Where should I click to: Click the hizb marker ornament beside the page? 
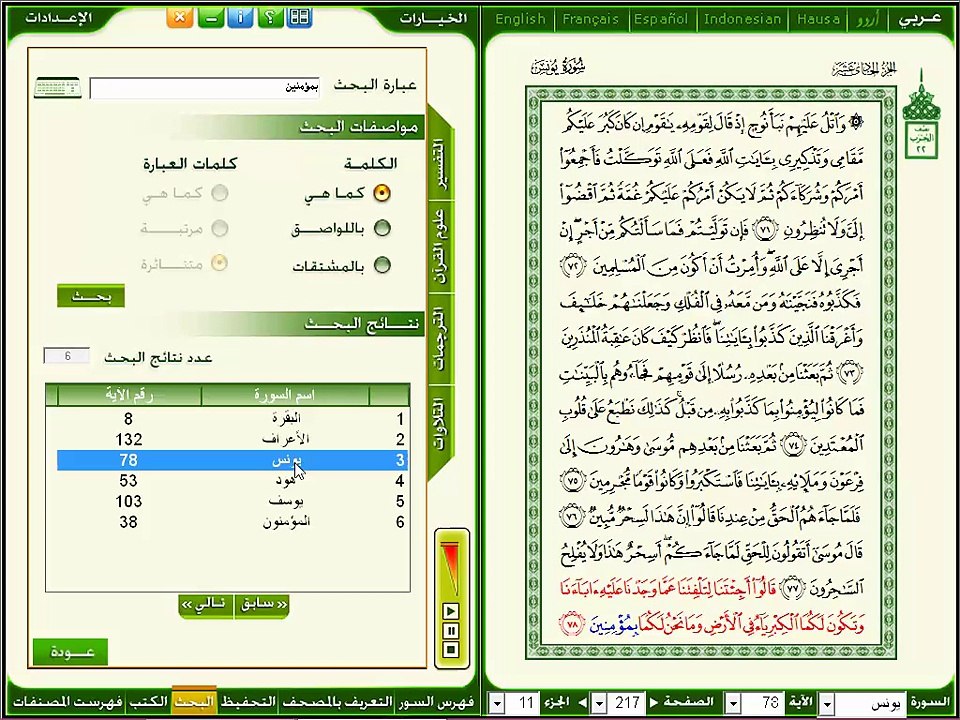tap(921, 114)
